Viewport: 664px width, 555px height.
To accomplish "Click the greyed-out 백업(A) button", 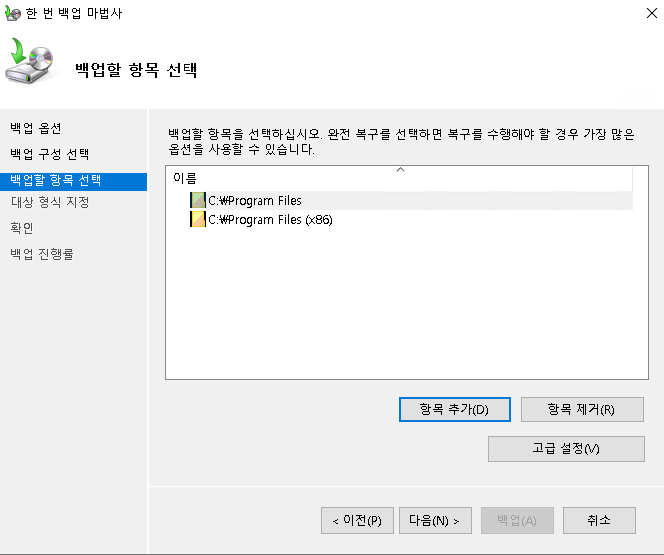I will point(517,520).
